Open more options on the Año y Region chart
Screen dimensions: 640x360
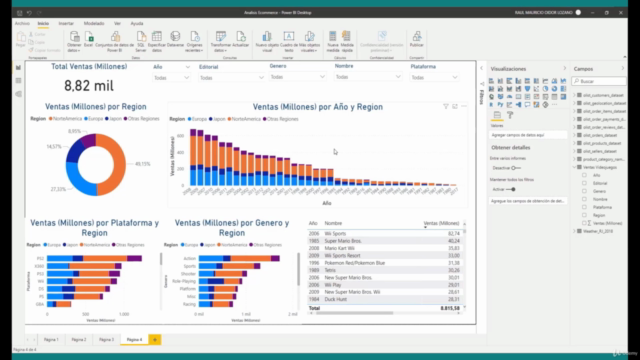464,107
